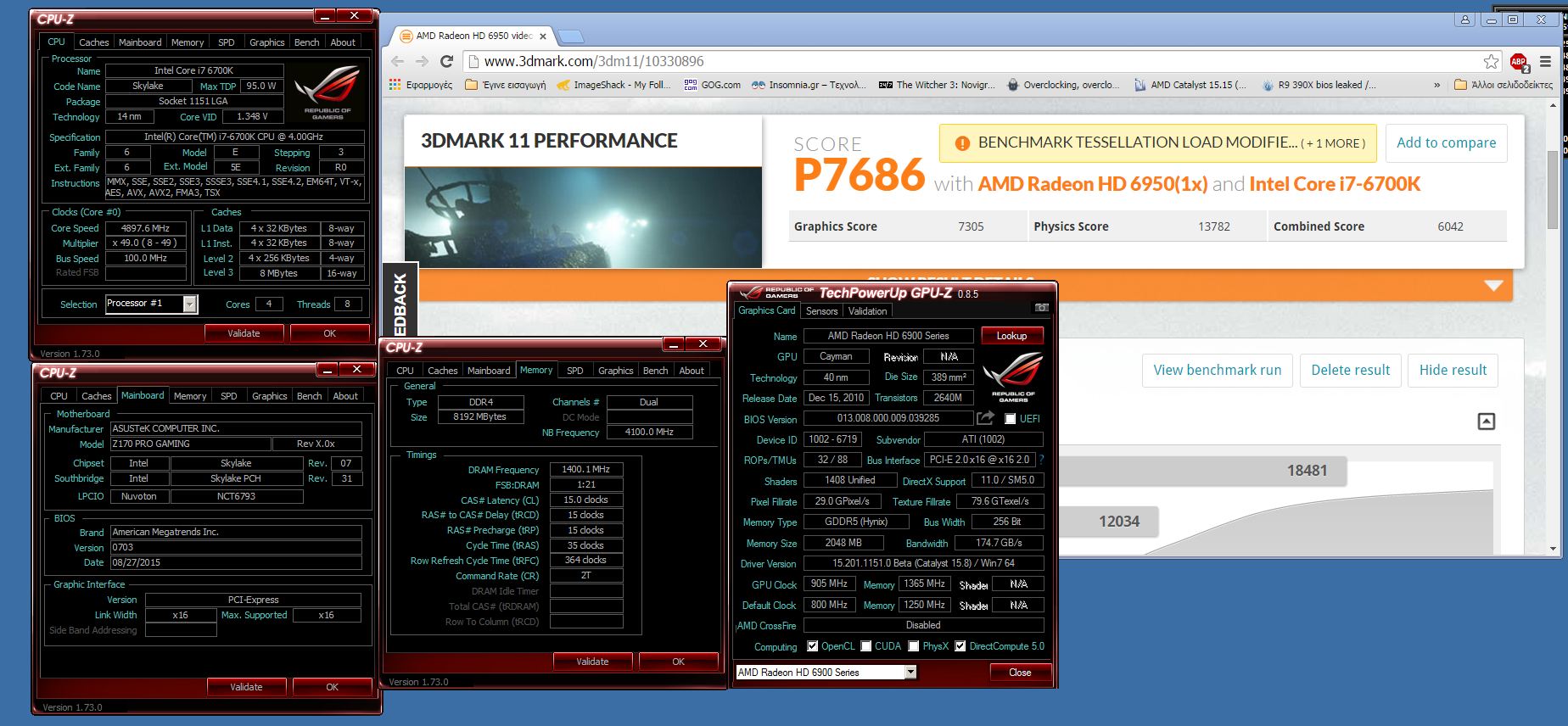Toggle the PhysX checkbox
This screenshot has height=726, width=1568.
pos(913,646)
